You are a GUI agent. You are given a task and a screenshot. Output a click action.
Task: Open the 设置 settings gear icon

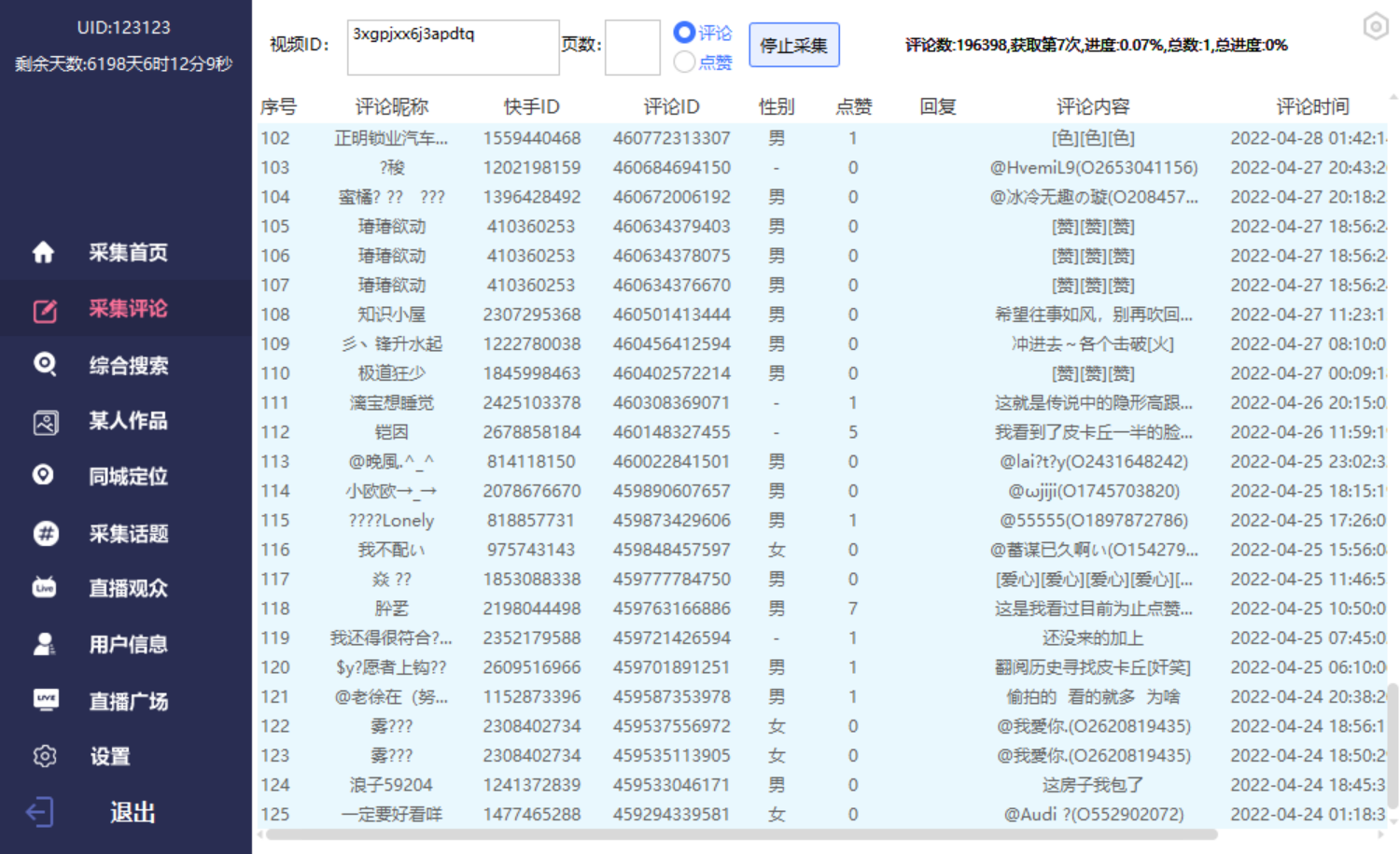[x=44, y=756]
